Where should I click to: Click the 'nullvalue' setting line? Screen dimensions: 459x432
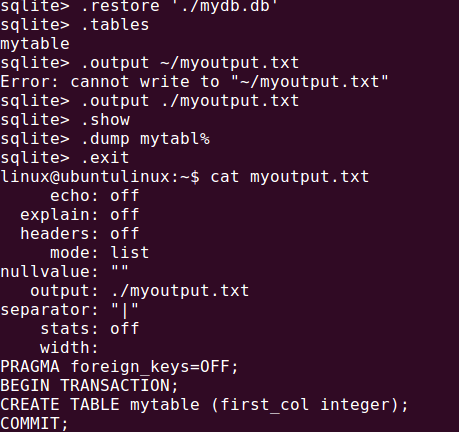64,272
